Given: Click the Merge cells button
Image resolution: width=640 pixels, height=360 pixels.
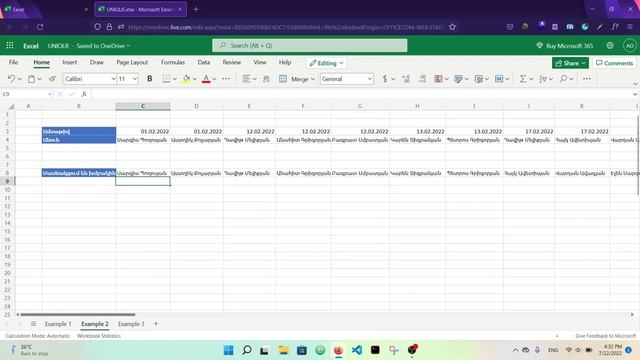Looking at the screenshot, I should [x=294, y=79].
